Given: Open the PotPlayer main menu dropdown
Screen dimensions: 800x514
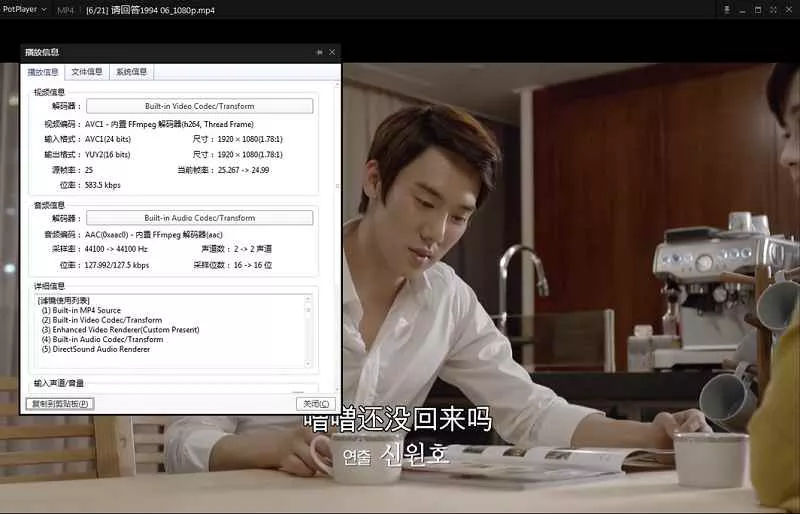Looking at the screenshot, I should (x=25, y=9).
